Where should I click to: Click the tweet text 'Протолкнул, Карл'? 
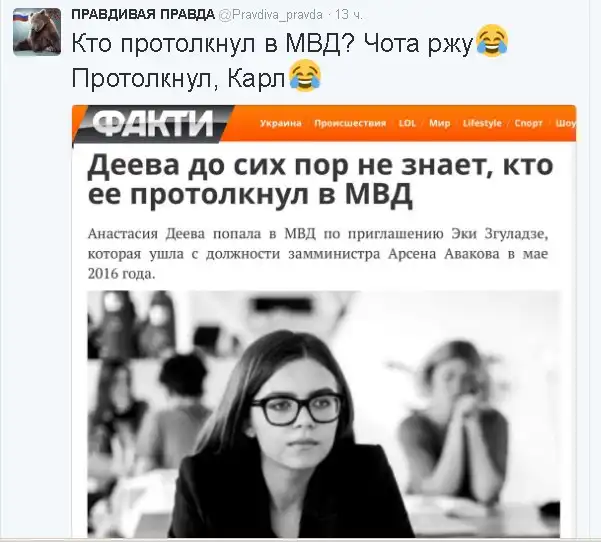[x=179, y=78]
